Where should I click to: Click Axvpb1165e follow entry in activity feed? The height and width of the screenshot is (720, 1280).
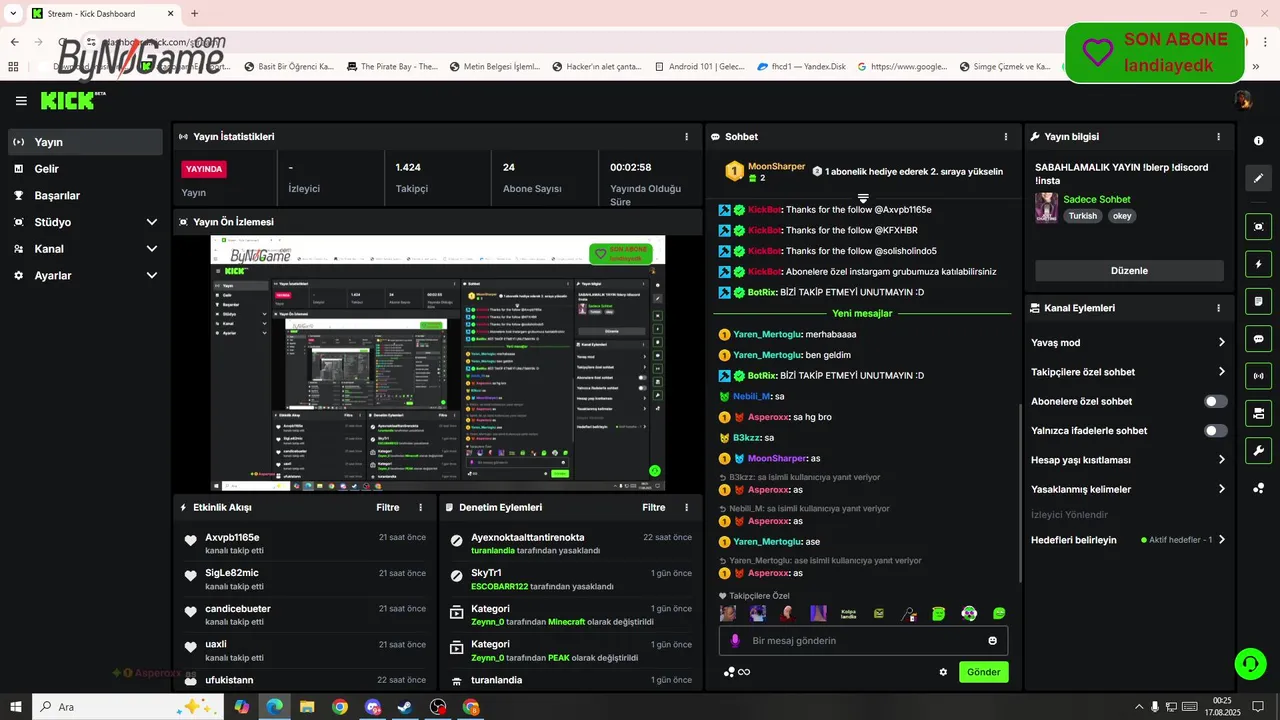[x=305, y=544]
